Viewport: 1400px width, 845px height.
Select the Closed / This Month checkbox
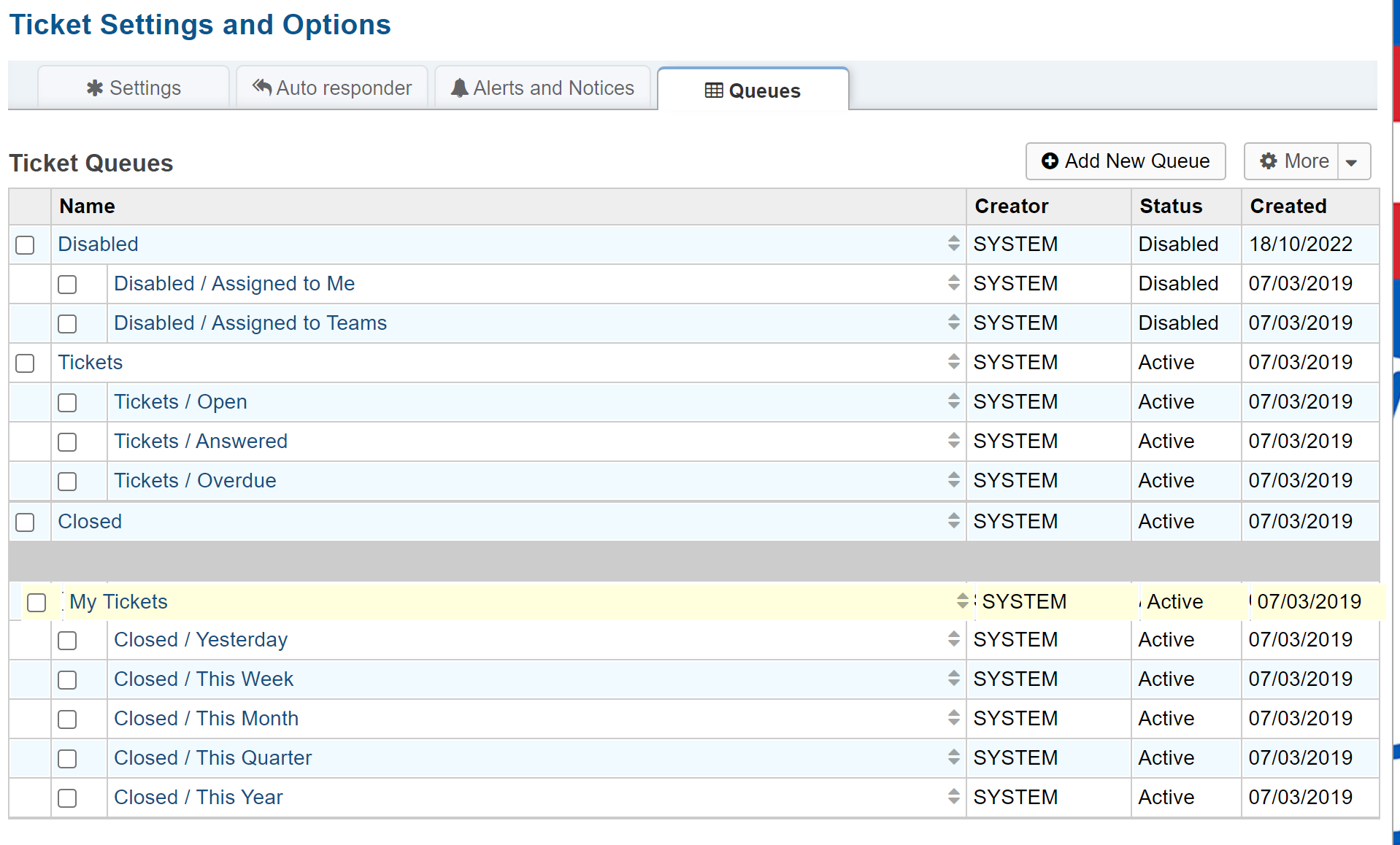(x=67, y=719)
